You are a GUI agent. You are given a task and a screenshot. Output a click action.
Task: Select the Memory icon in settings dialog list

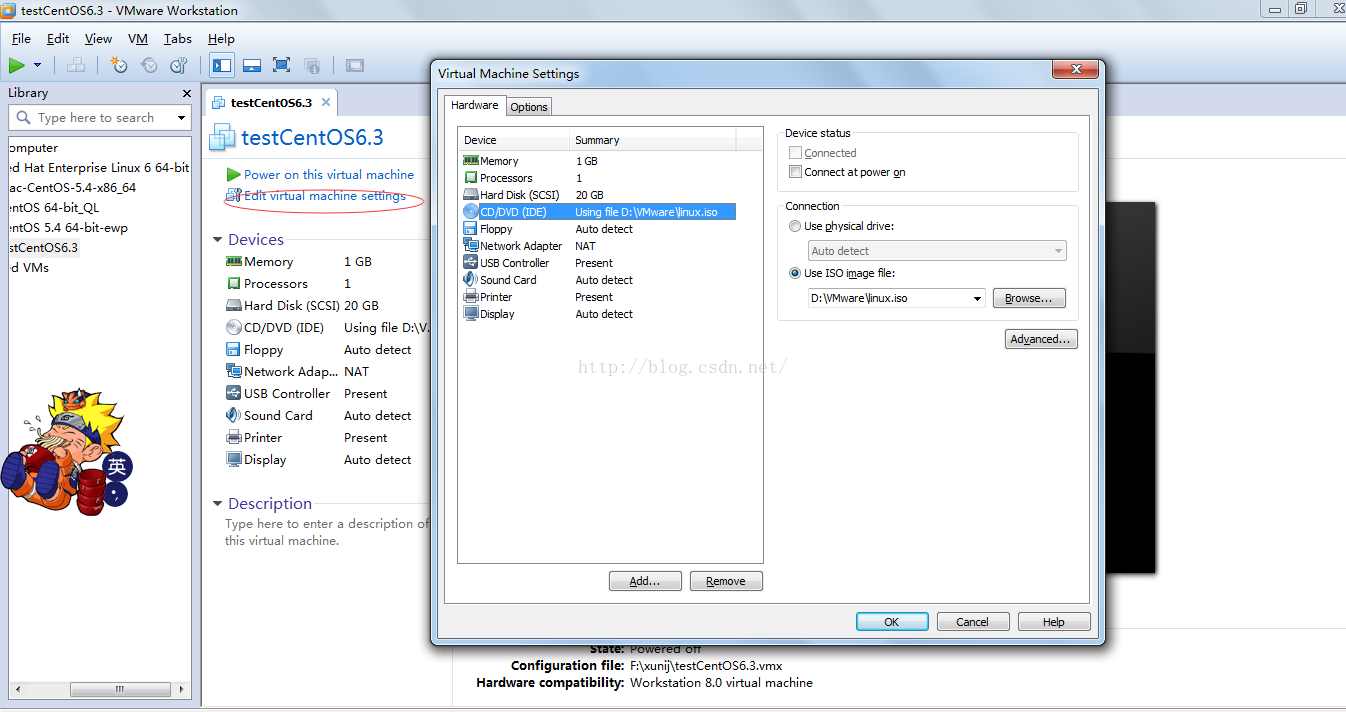point(470,160)
